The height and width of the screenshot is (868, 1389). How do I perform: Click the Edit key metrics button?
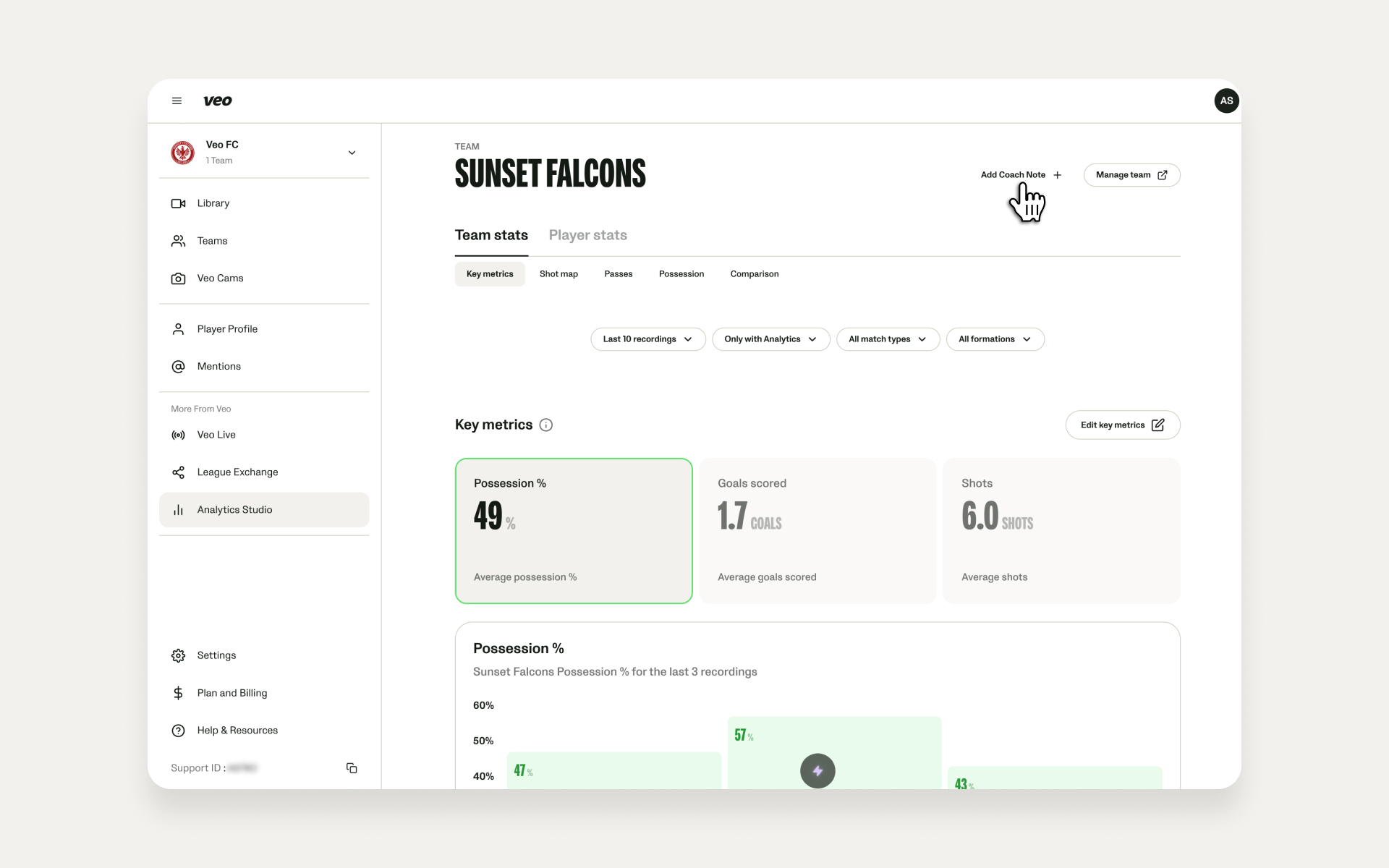coord(1122,425)
